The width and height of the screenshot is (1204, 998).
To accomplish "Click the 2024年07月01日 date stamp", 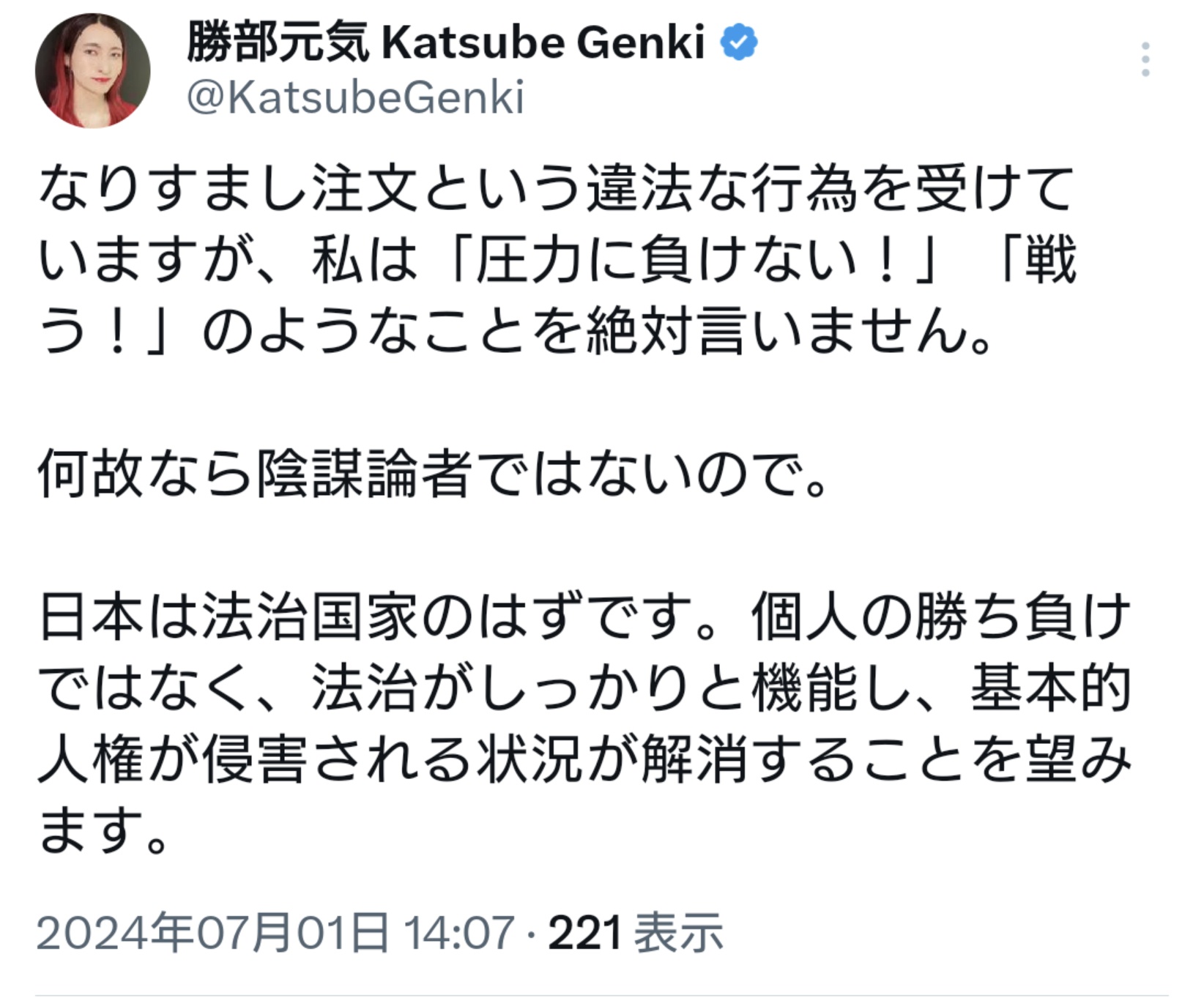I will 212,933.
